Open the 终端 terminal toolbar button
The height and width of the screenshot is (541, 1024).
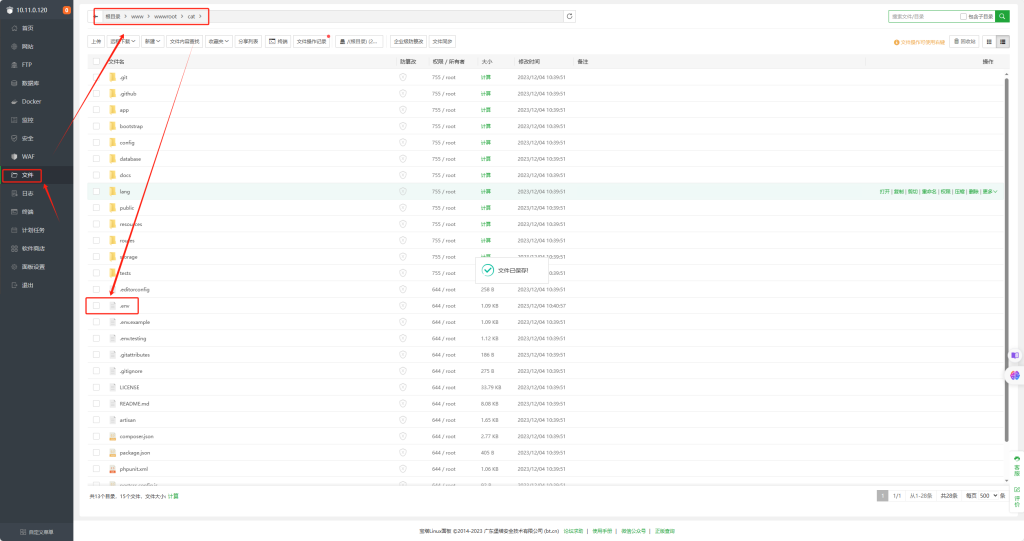[278, 41]
